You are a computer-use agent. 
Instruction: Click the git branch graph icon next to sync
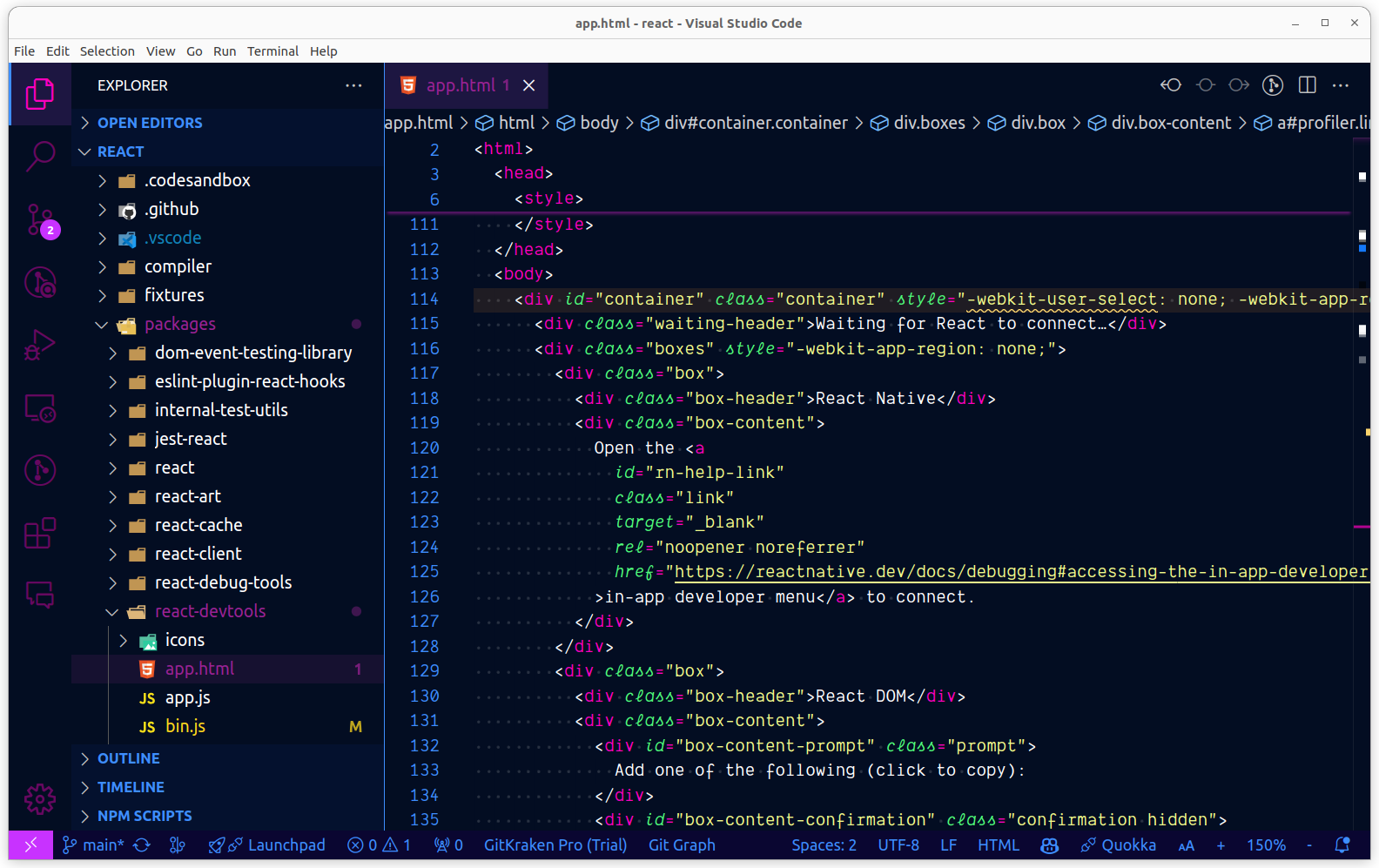point(178,844)
